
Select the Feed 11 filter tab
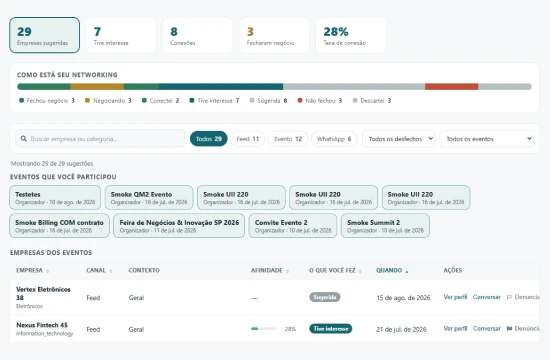[248, 139]
